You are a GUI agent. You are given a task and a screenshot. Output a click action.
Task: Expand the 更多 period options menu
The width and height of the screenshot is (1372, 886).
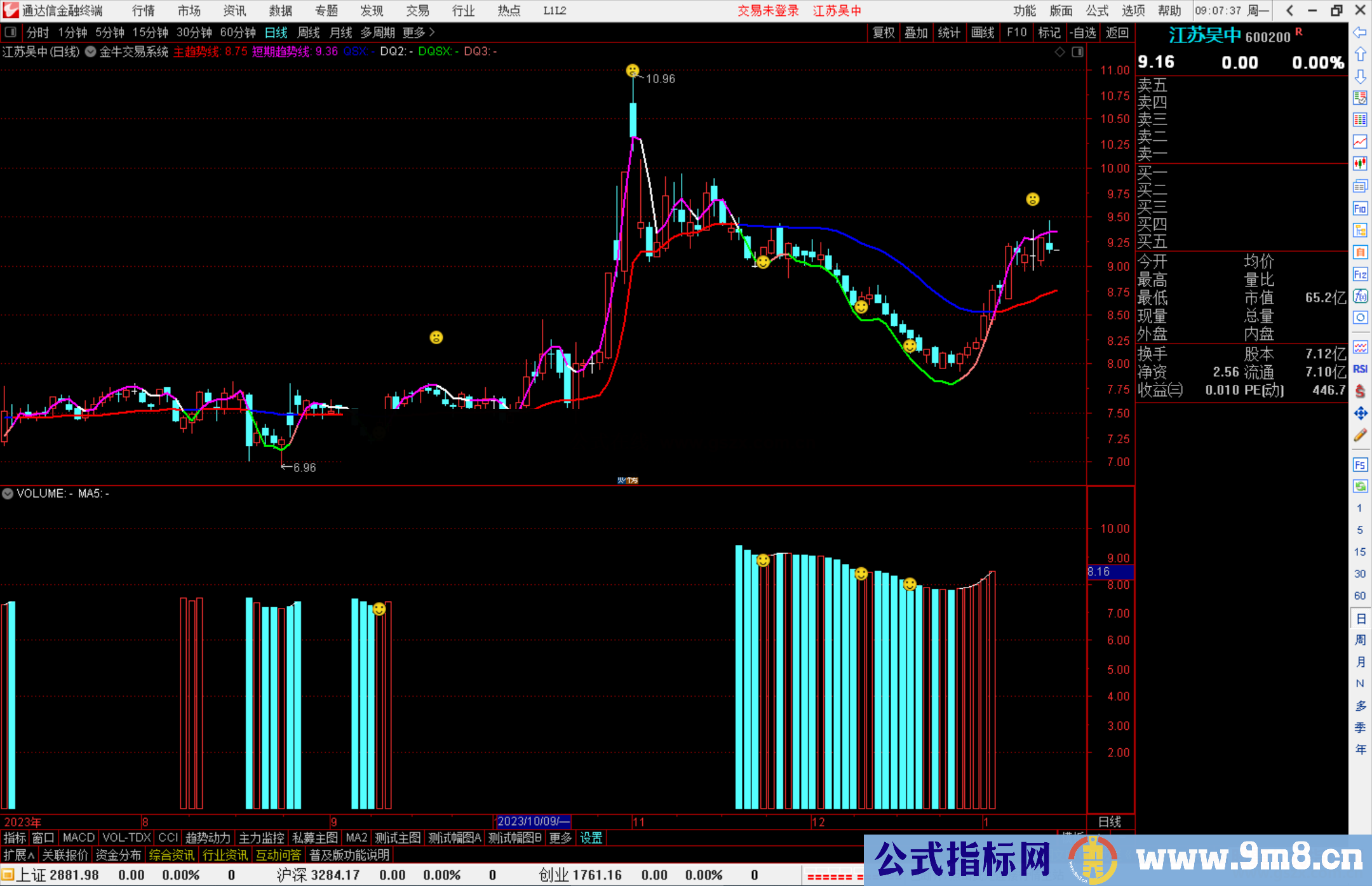(x=414, y=32)
